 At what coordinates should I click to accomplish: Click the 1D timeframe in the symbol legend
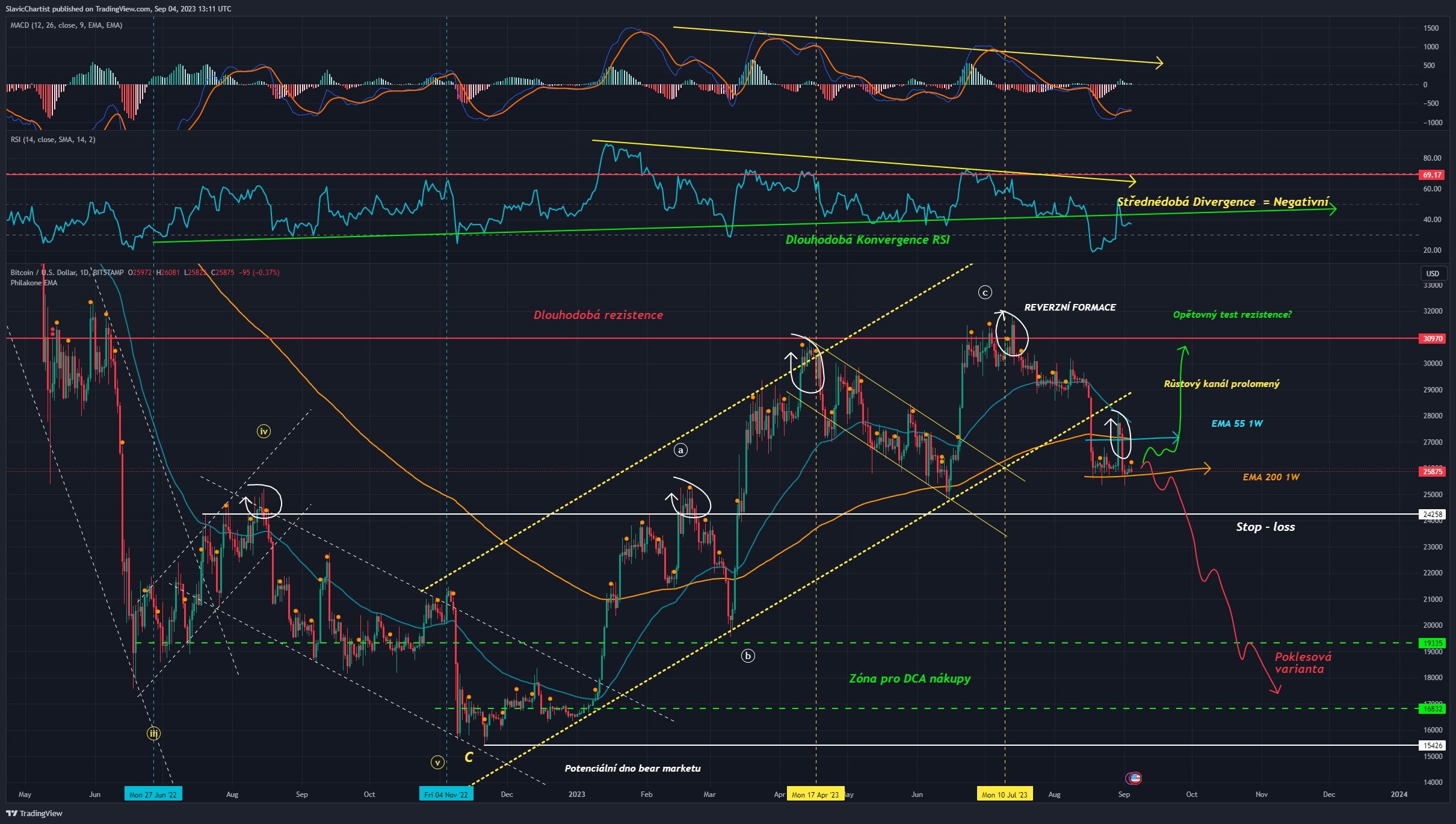86,273
